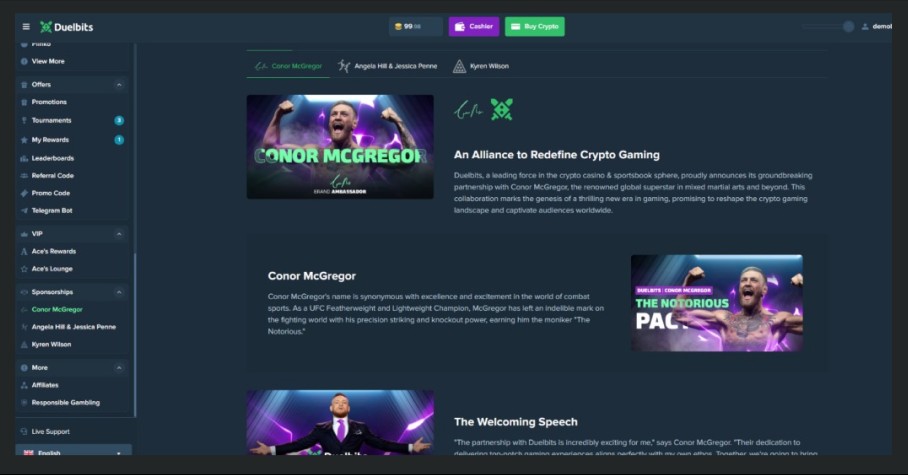This screenshot has height=475, width=908.
Task: Switch to Kyren Wilson tab
Action: point(481,66)
